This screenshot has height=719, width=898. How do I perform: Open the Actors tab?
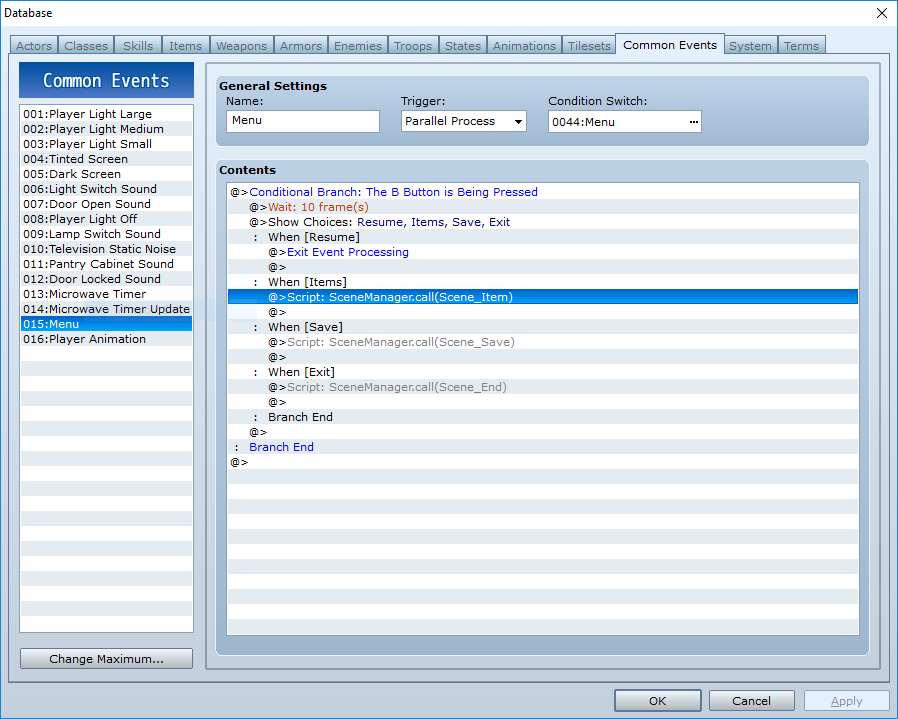coord(34,46)
